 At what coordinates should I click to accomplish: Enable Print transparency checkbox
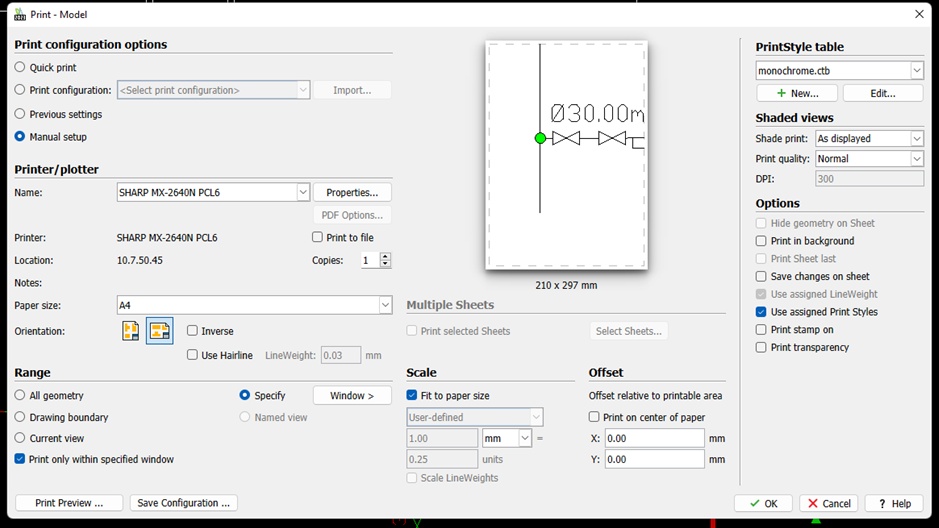tap(761, 347)
